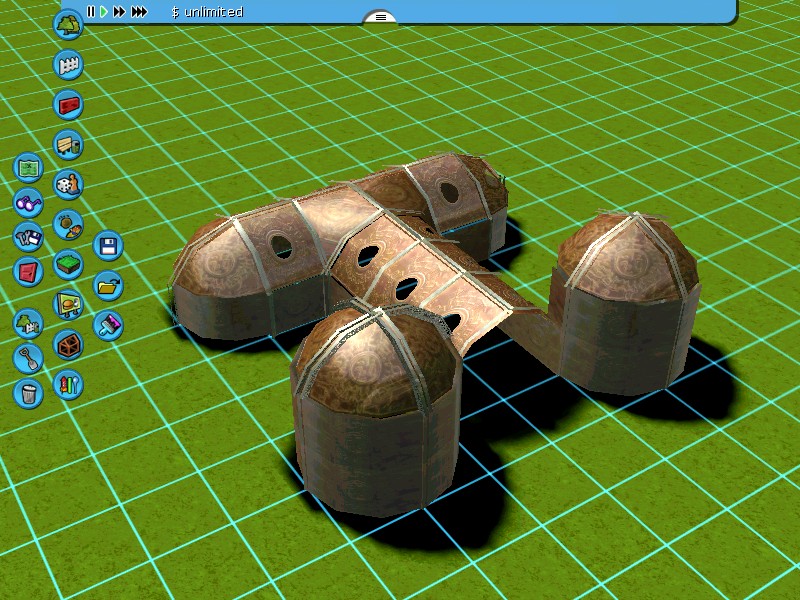Open the trees and foliage scenery icon
The image size is (800, 600).
(68, 25)
